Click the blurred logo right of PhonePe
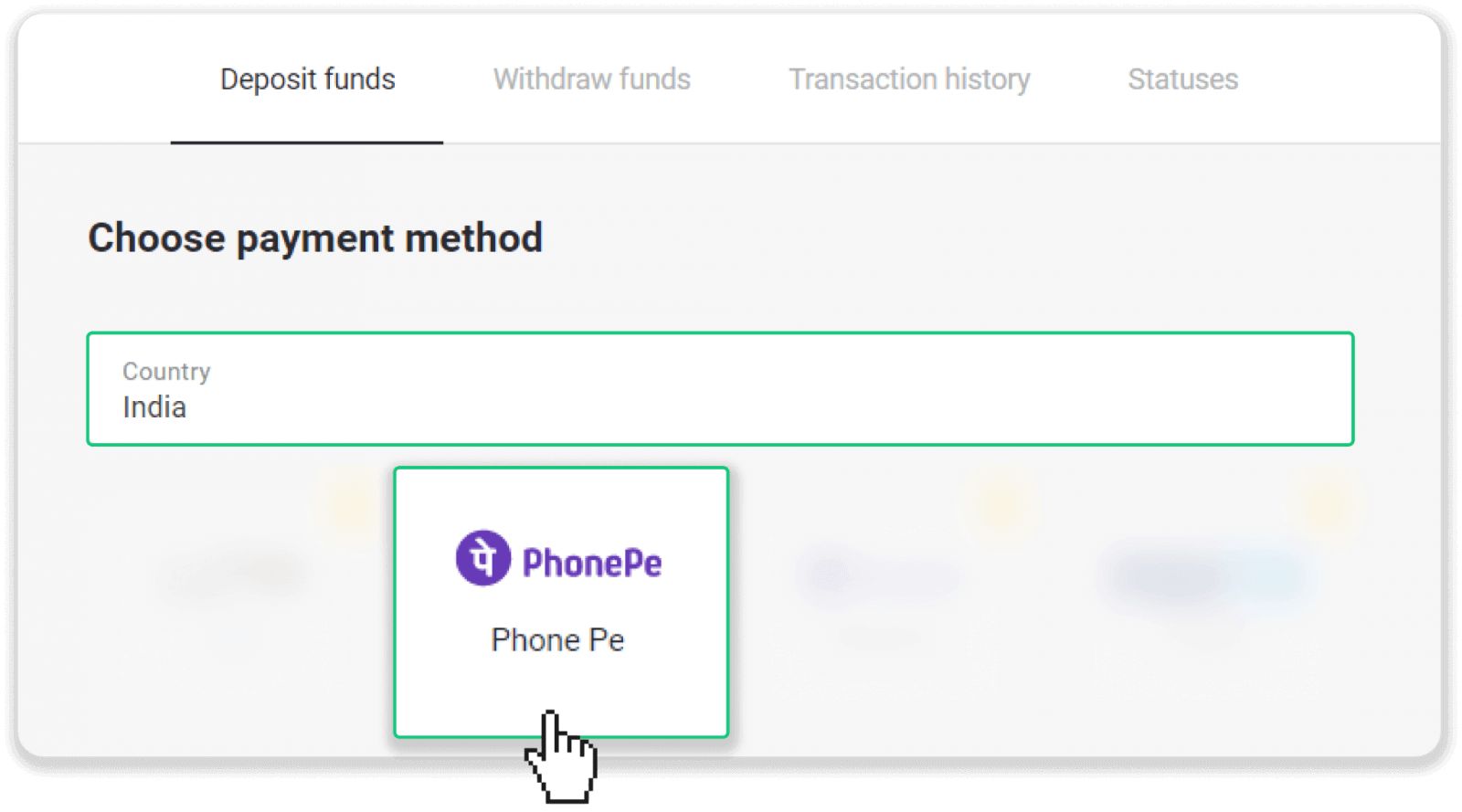The height and width of the screenshot is (812, 1462). (x=877, y=576)
